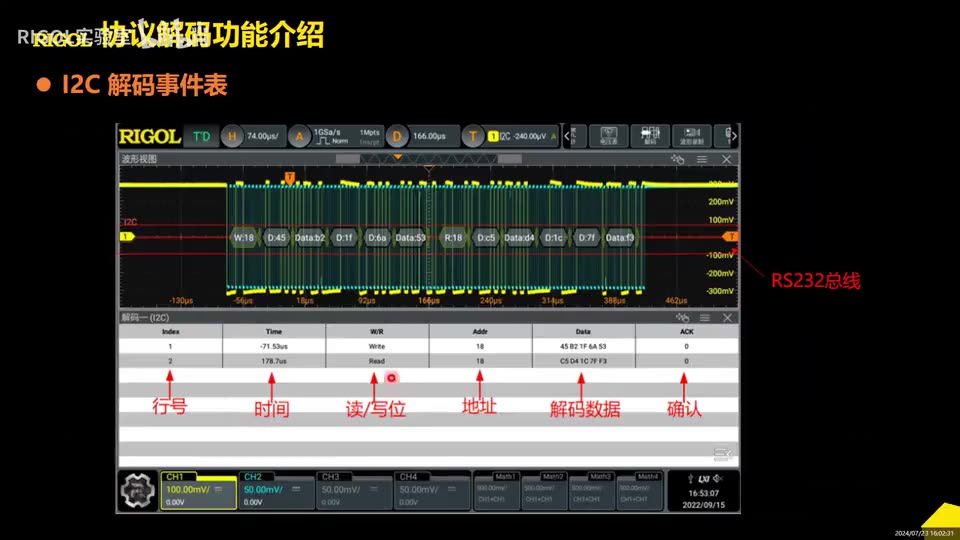Image resolution: width=960 pixels, height=540 pixels.
Task: Click the touch gesture icon in decode table
Action: (682, 318)
